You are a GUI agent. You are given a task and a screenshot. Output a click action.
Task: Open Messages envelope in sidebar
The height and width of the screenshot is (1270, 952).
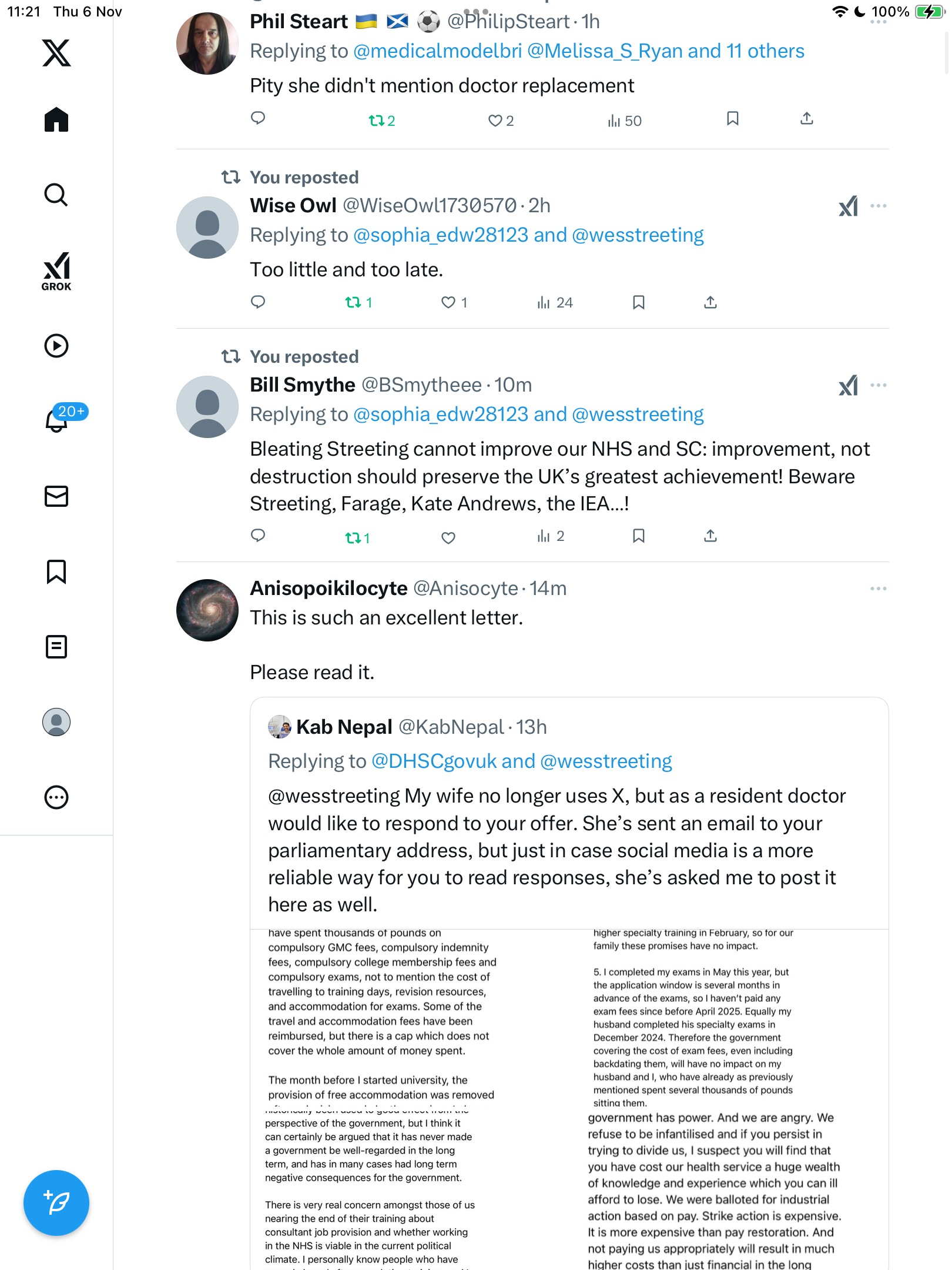(56, 496)
